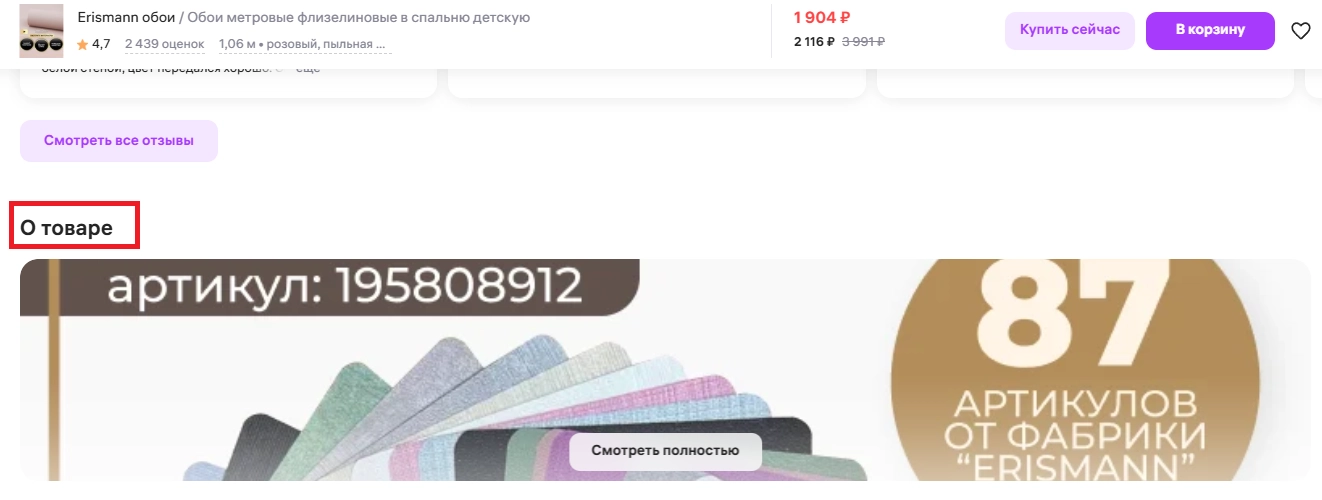Image resolution: width=1322 pixels, height=500 pixels.
Task: Expand variant selector 1,06 м • розовый
Action: point(305,44)
